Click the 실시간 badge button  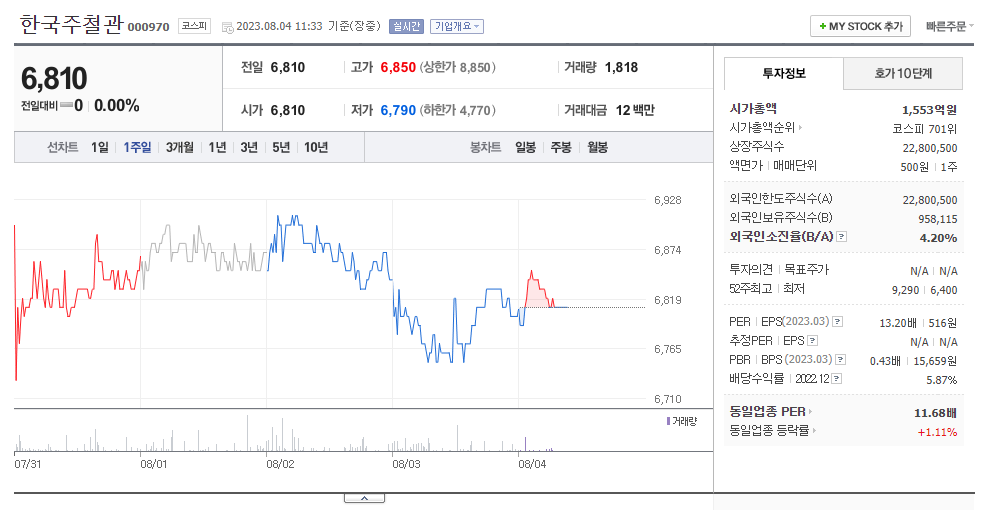[x=406, y=26]
